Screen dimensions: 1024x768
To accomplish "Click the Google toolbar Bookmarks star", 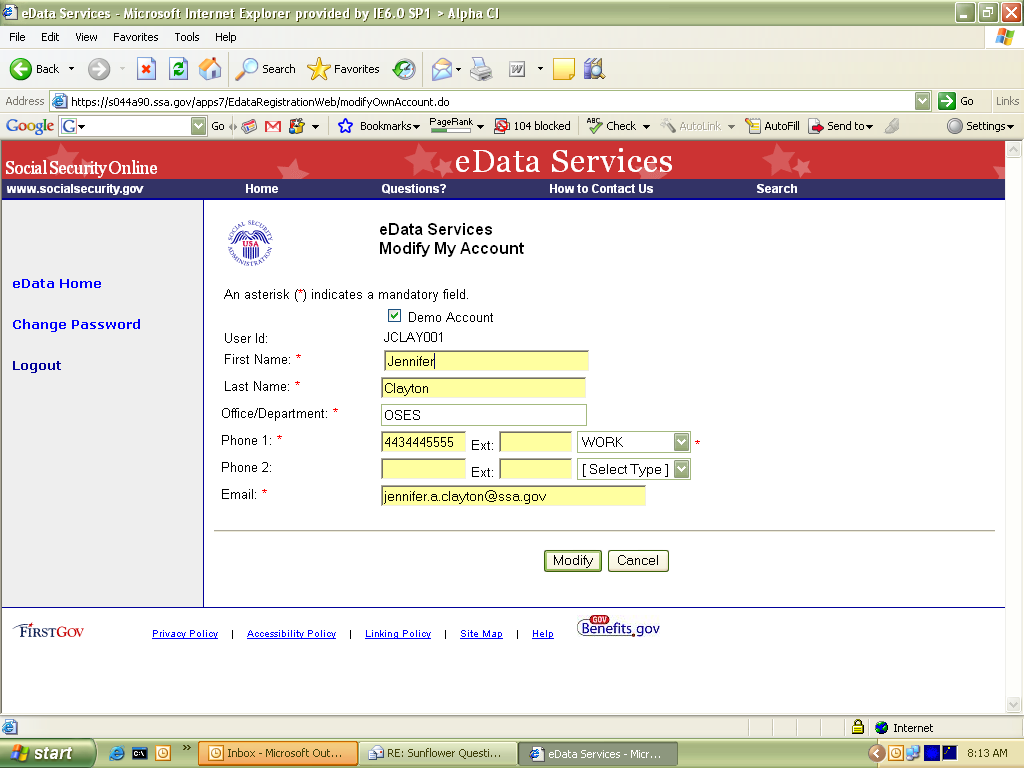I will click(x=346, y=126).
